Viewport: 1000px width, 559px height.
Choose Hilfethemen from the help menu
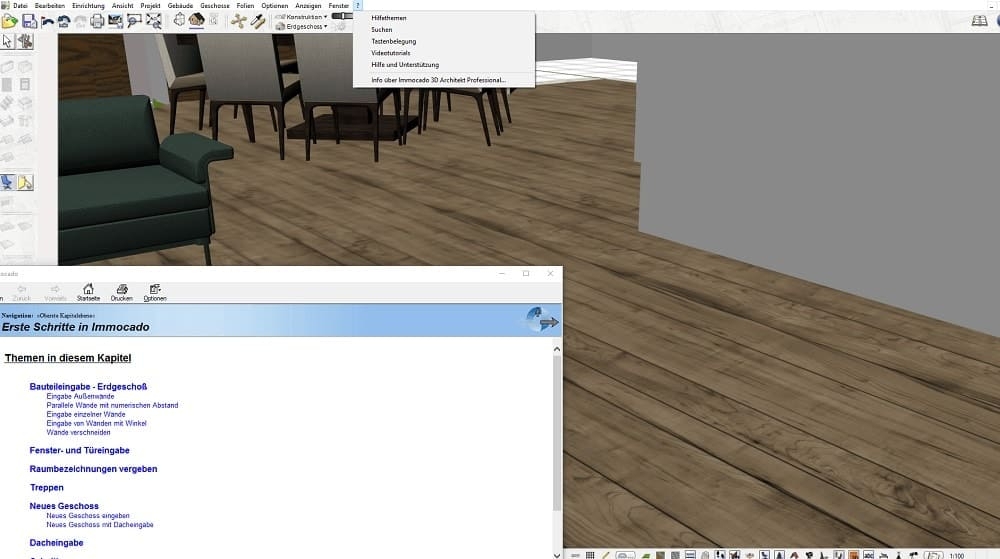[444, 18]
